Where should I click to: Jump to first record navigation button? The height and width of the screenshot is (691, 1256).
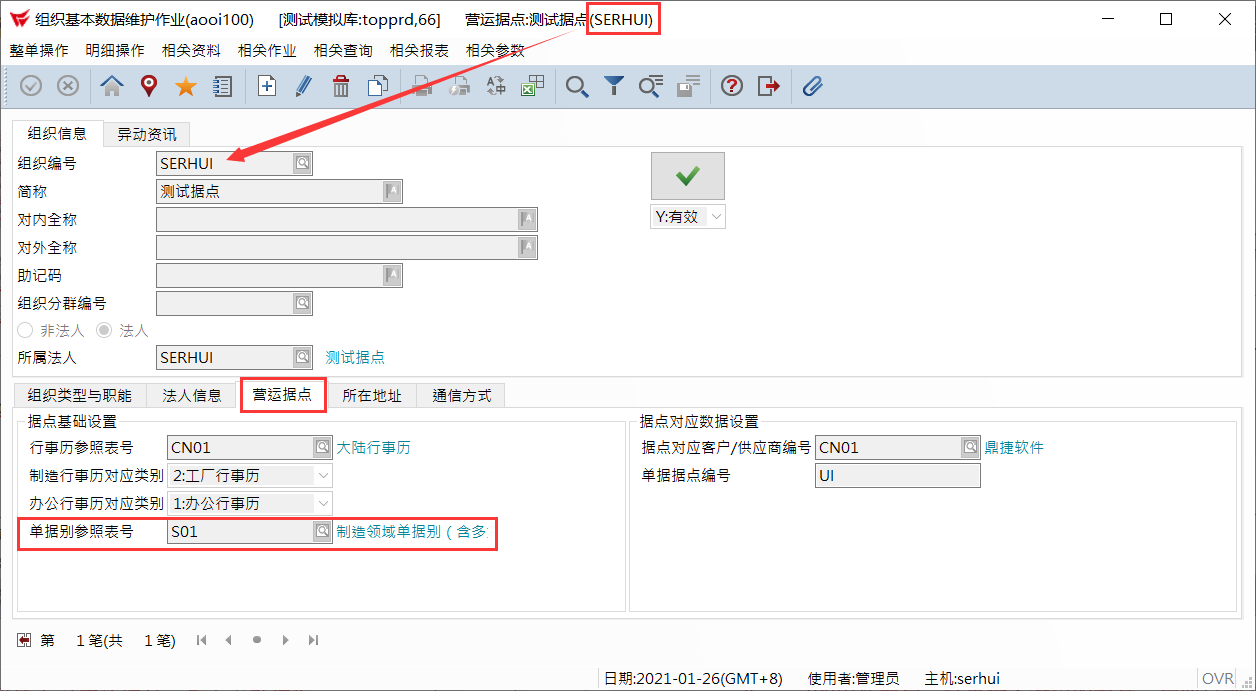[202, 640]
